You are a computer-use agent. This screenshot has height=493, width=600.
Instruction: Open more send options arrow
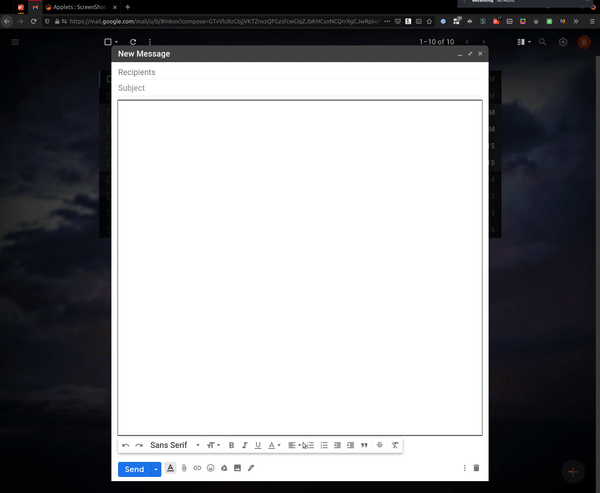click(156, 469)
